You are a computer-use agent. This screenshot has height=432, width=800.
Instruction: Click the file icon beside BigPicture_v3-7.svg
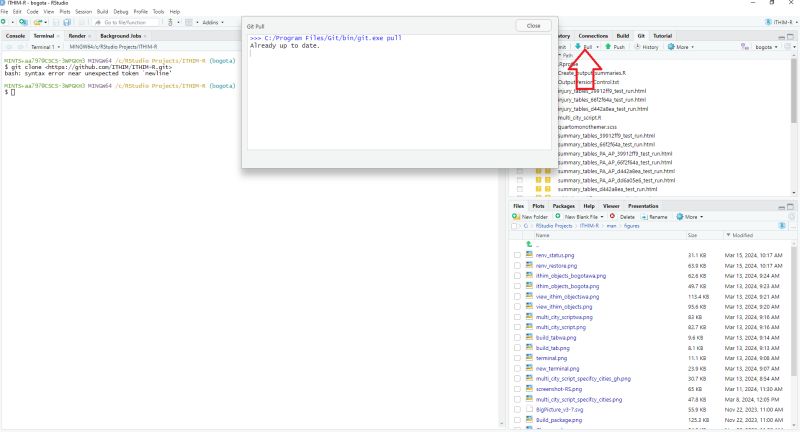click(x=529, y=409)
